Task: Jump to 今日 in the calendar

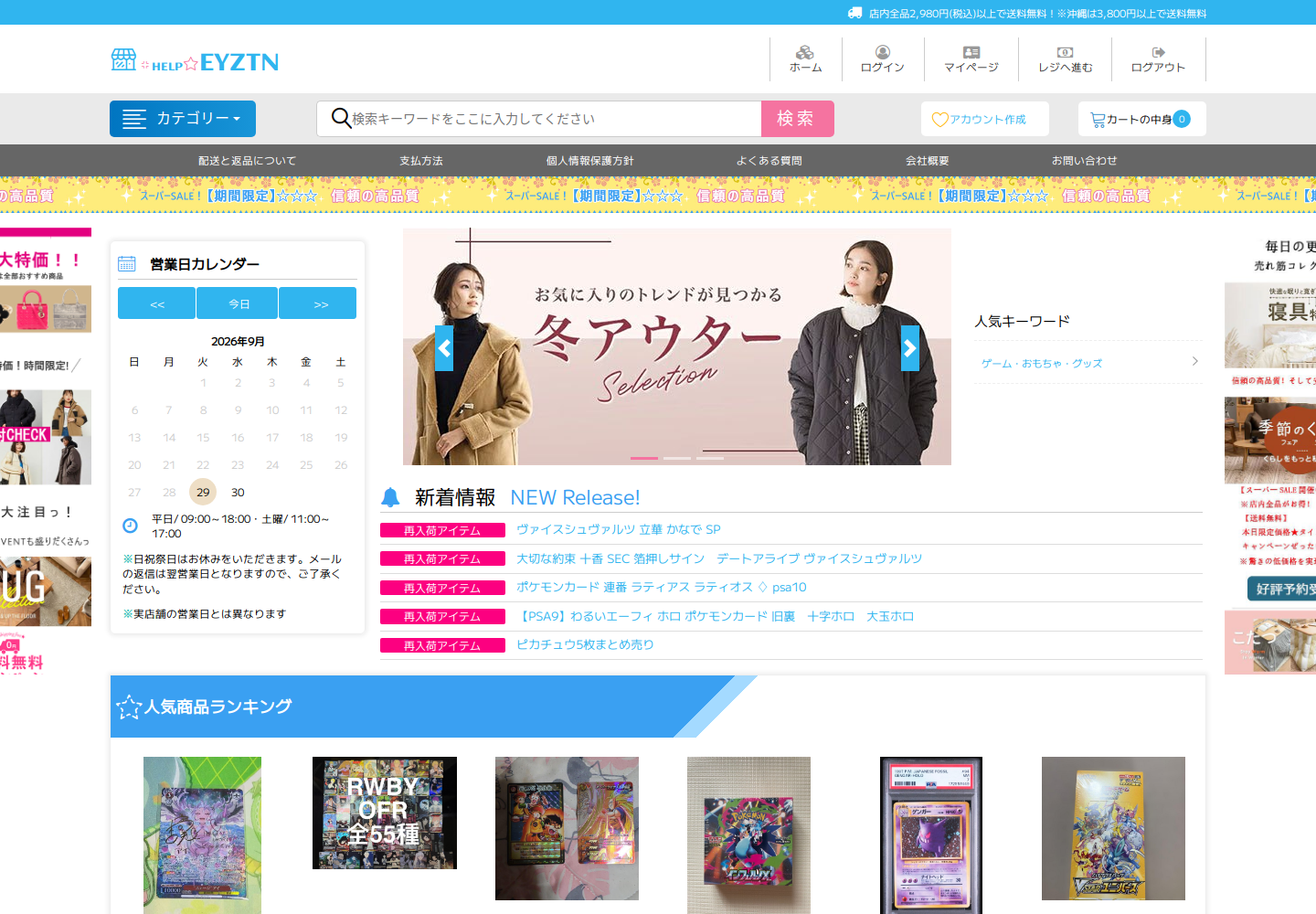Action: tap(238, 303)
